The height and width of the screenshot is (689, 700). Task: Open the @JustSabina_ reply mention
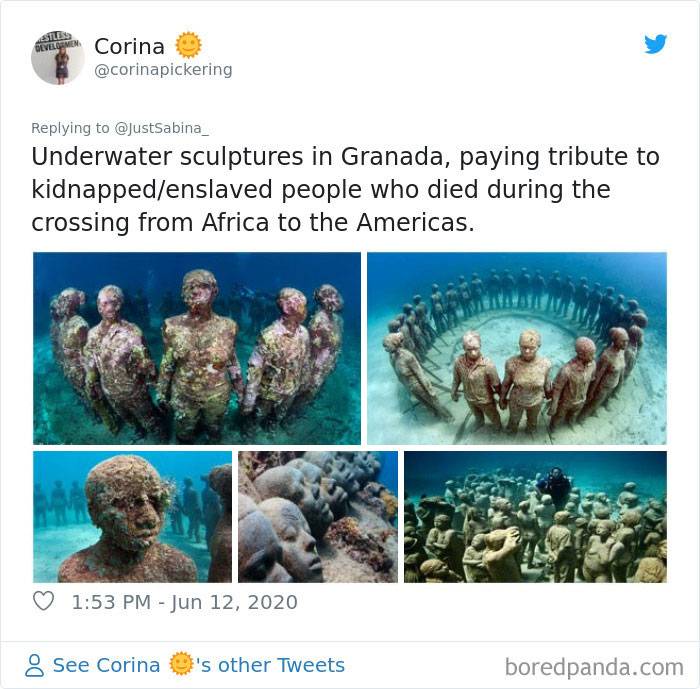coord(162,128)
